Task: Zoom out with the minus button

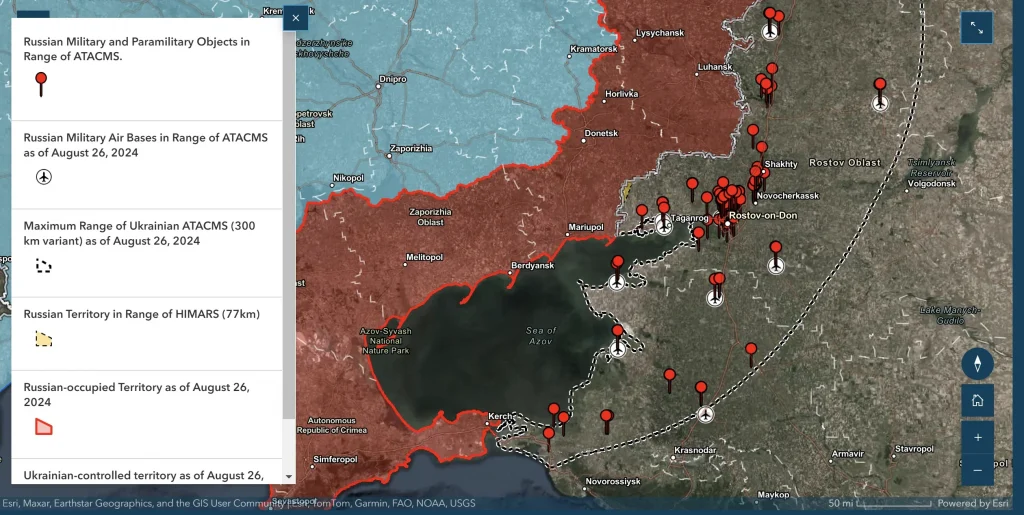Action: pos(978,470)
